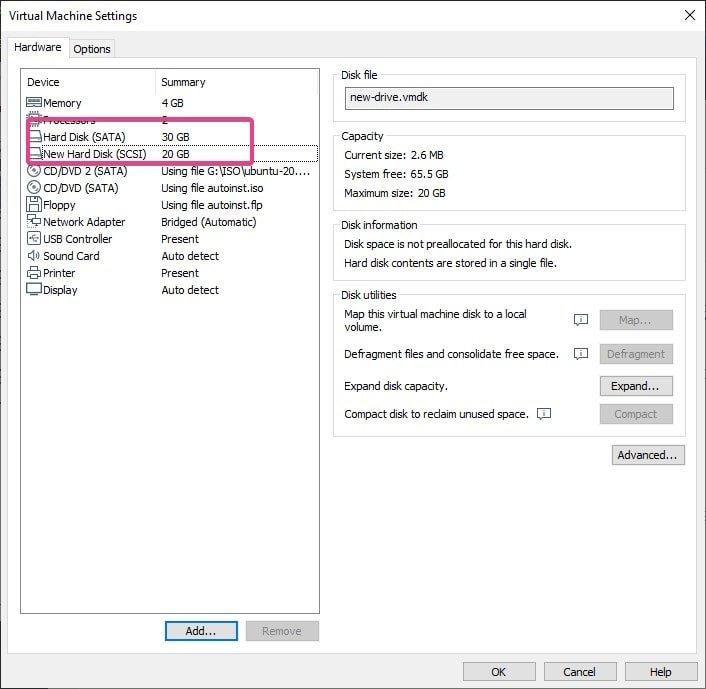Click the Hard Disk (SATA) icon

coord(34,137)
